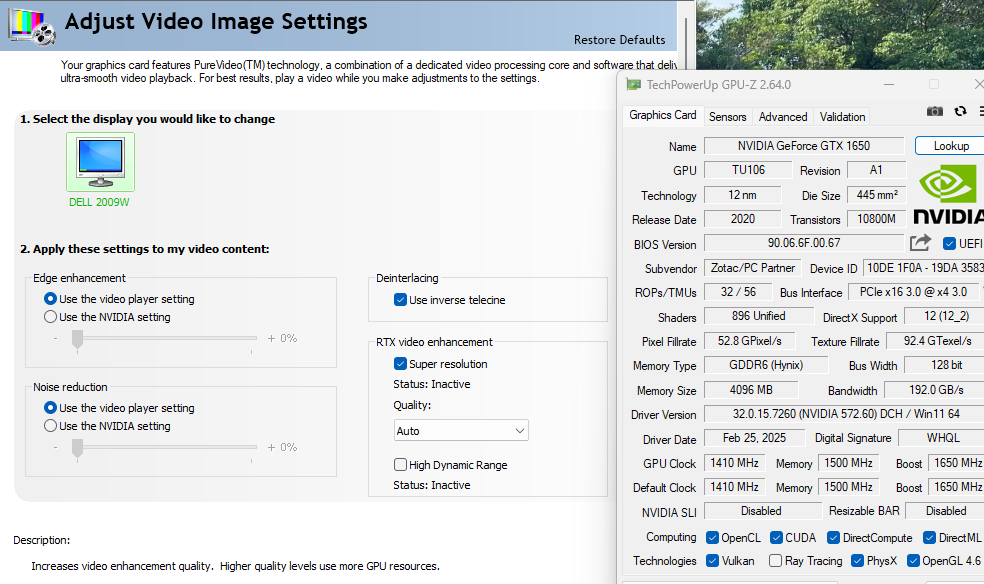The width and height of the screenshot is (984, 584).
Task: Click the DirectX Support field 12 (12_2)
Action: (x=944, y=316)
